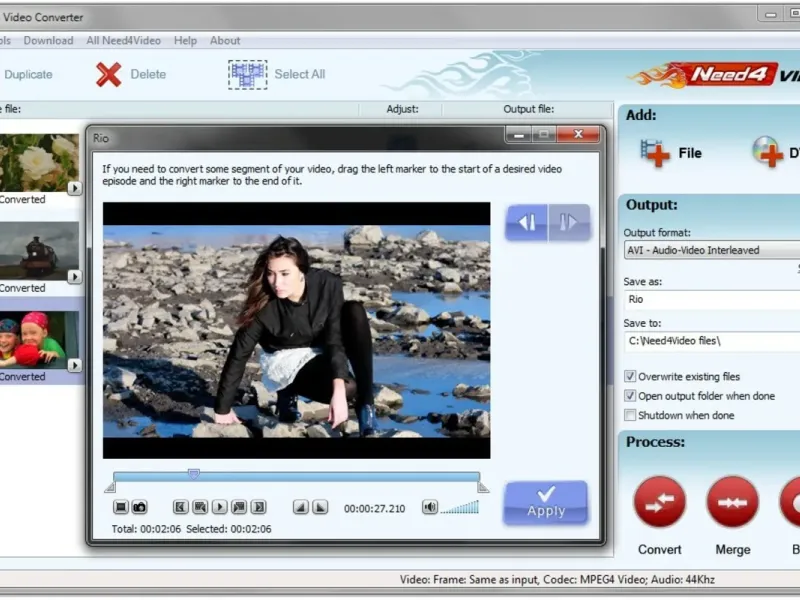Set end marker with right trim button
Image resolution: width=800 pixels, height=600 pixels.
point(569,222)
